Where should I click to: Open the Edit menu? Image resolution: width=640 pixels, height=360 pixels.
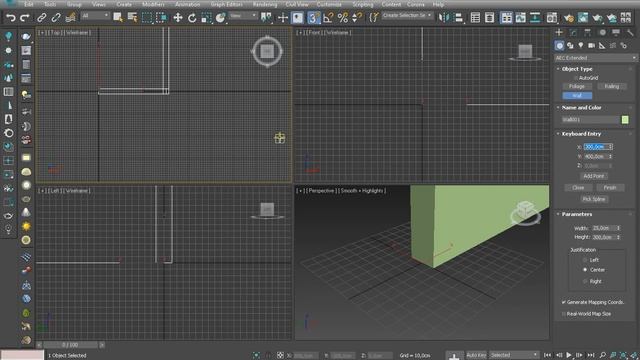point(29,4)
